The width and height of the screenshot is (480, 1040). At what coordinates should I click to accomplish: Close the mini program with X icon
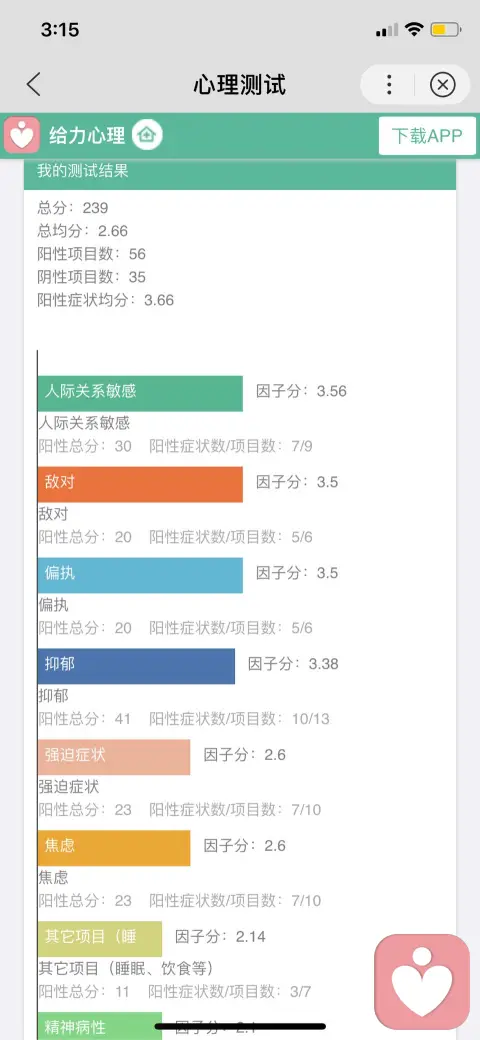click(x=443, y=85)
